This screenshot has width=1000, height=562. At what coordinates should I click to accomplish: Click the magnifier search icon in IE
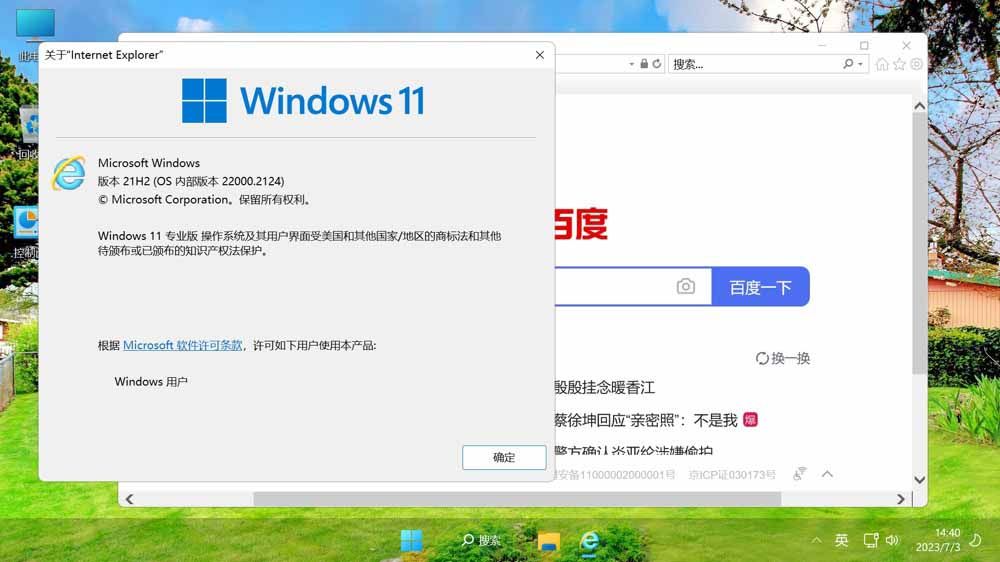click(x=848, y=63)
